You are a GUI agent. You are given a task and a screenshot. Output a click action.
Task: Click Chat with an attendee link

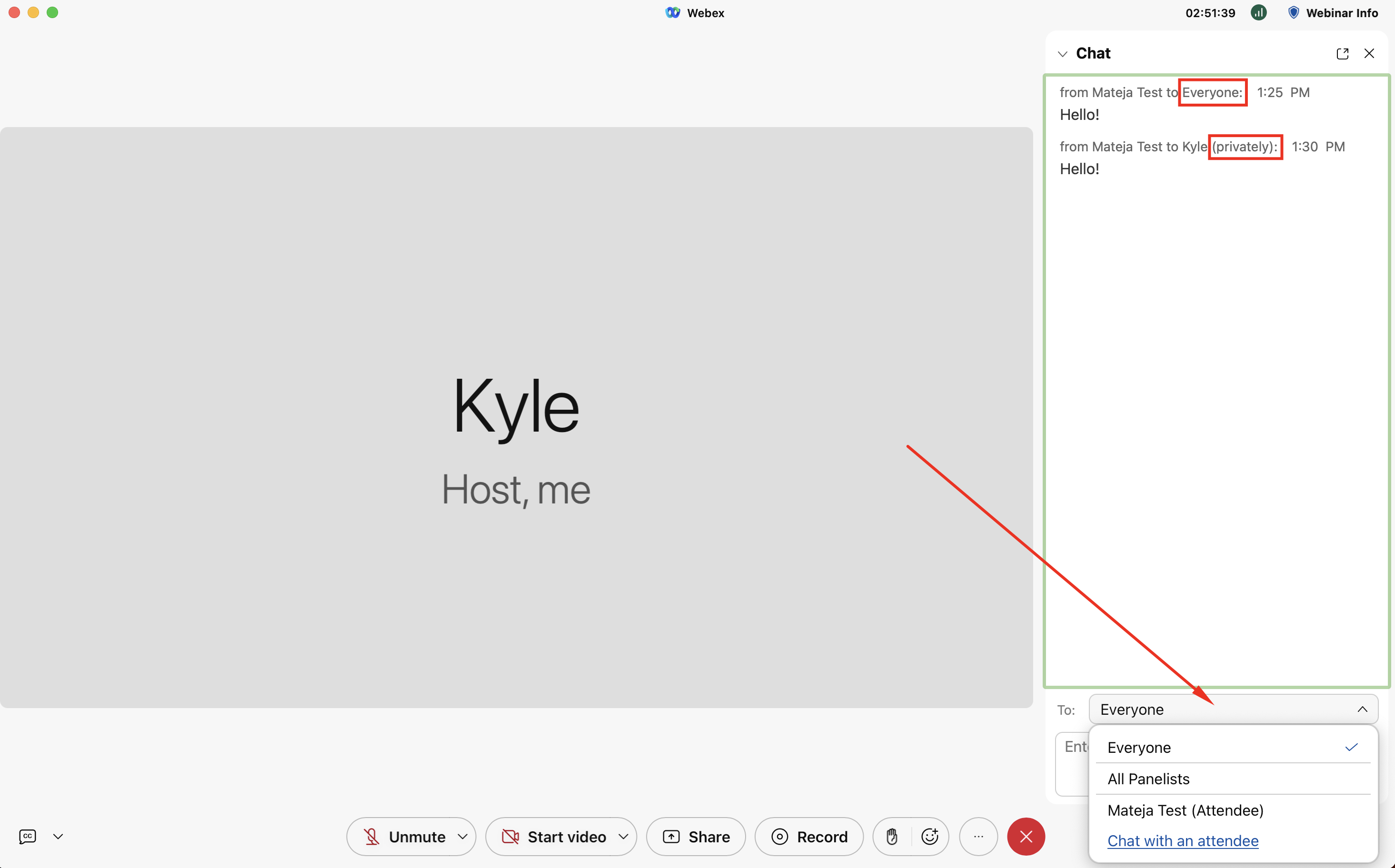click(x=1183, y=840)
